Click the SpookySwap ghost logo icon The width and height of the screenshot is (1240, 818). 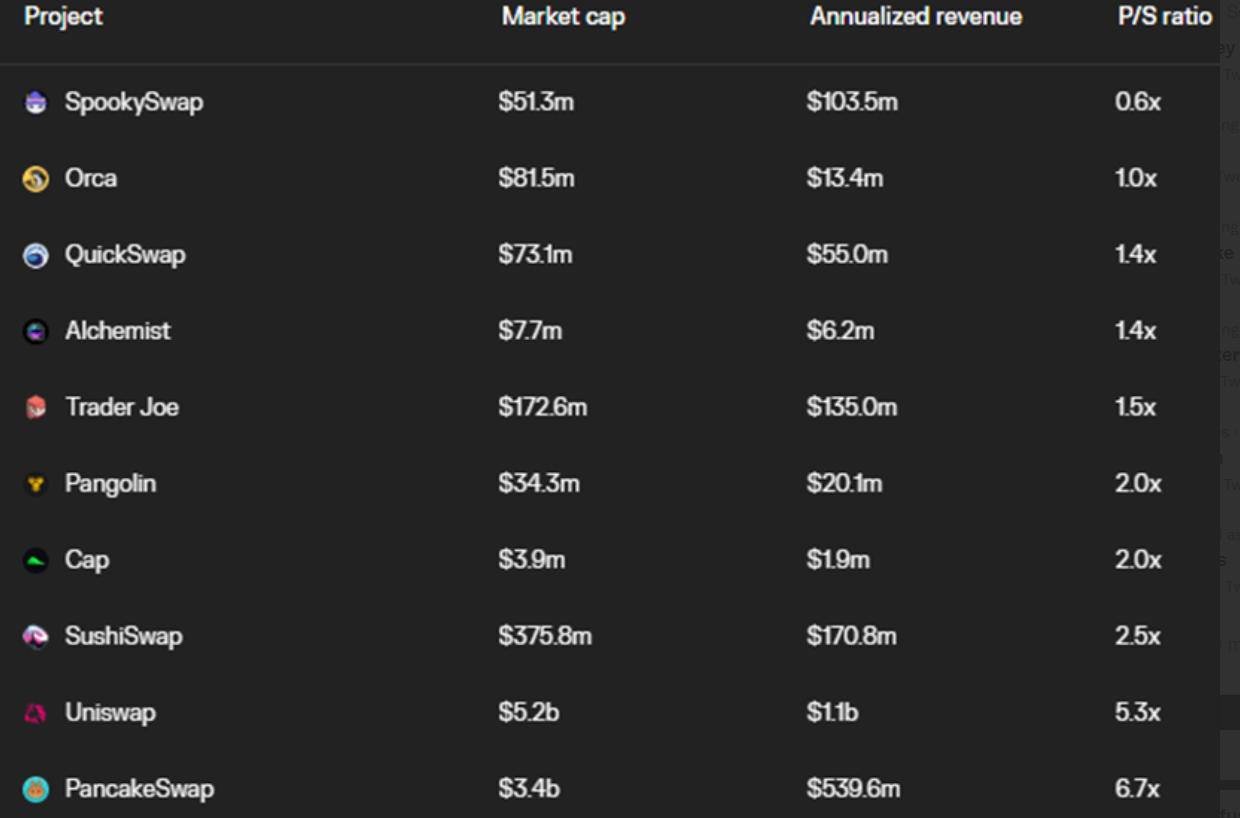36,102
